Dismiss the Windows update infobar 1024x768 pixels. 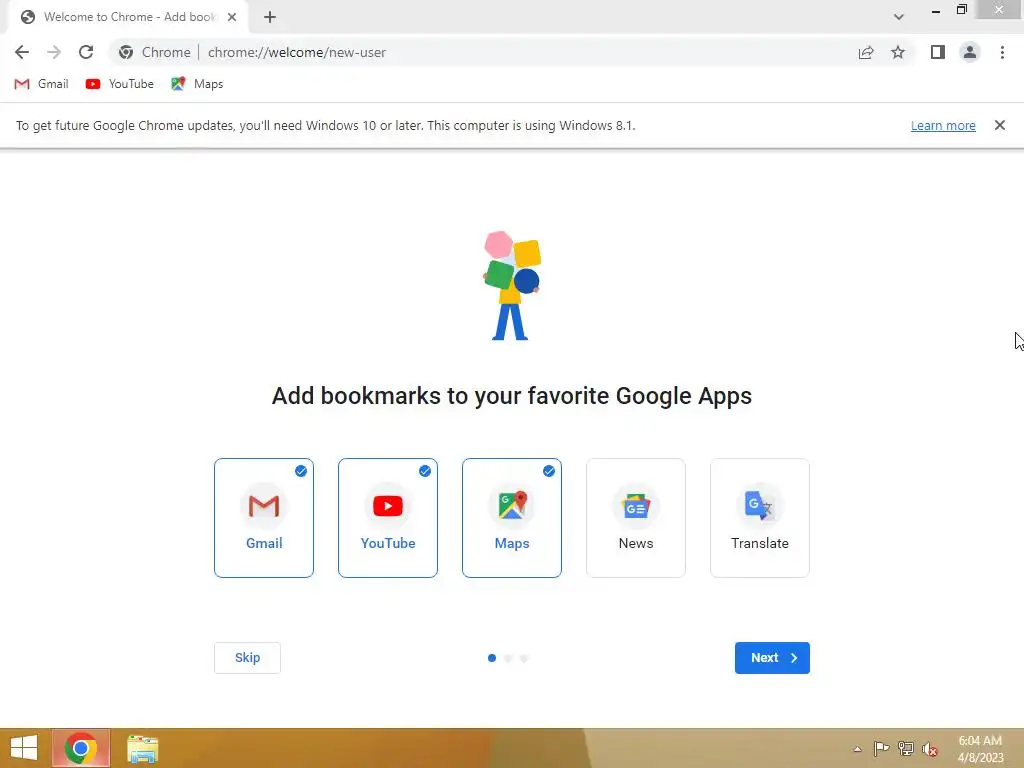click(1000, 125)
